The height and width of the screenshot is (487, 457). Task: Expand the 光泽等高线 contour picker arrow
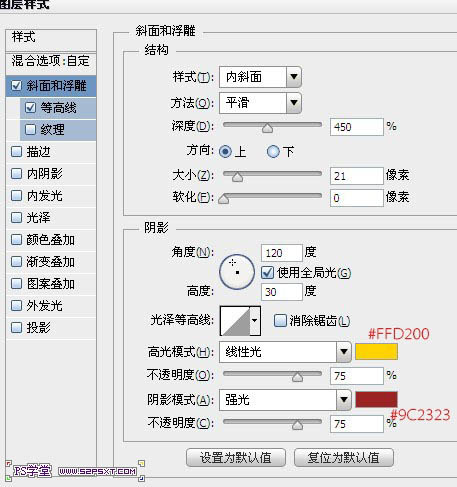(x=255, y=321)
